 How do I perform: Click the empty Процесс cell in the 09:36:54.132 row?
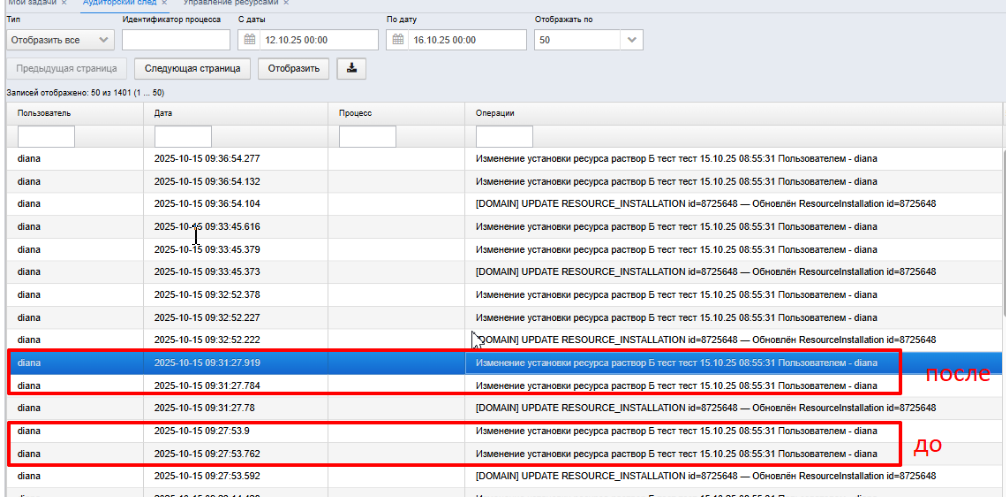coord(396,181)
